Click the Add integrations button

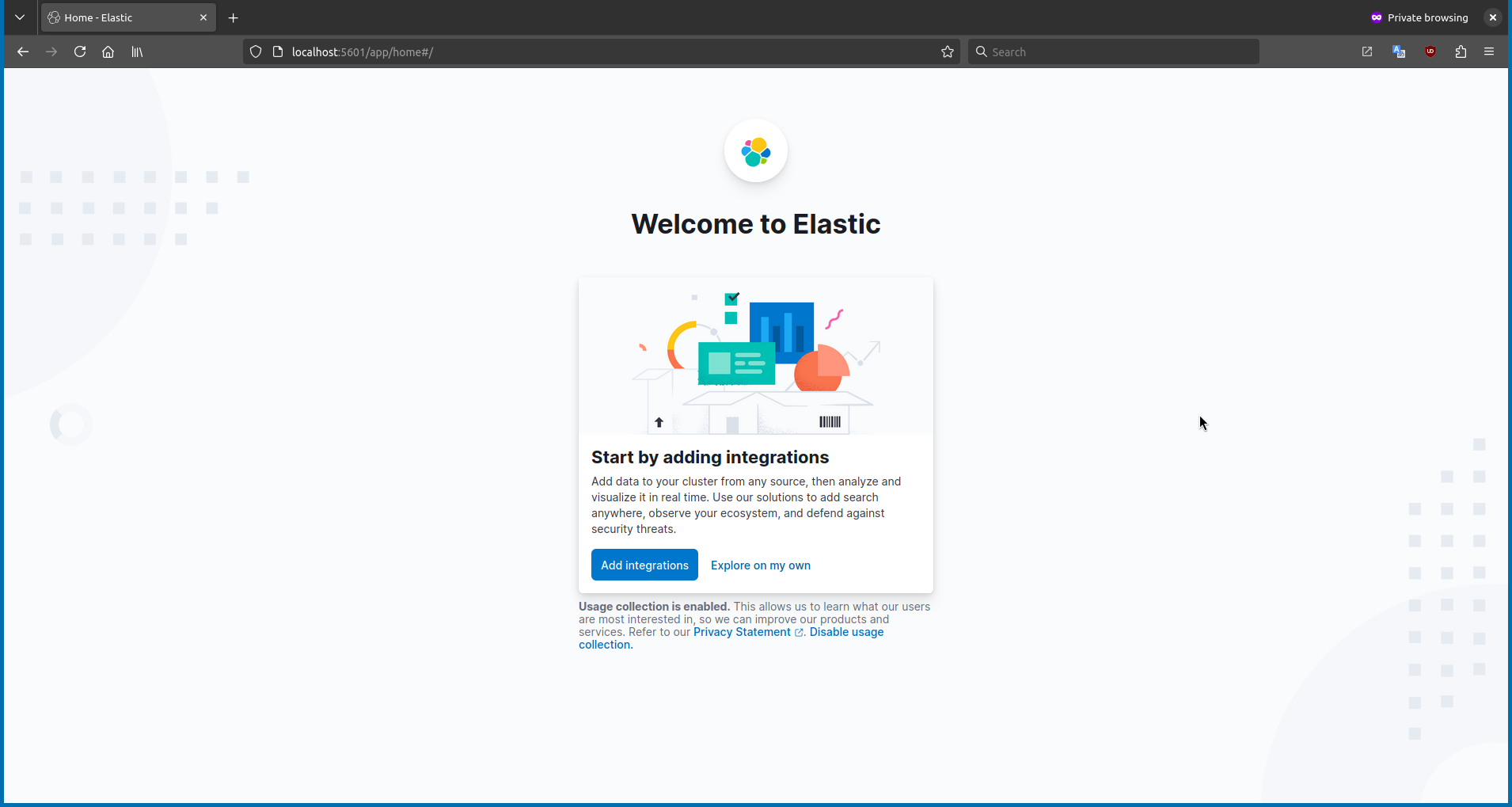pyautogui.click(x=644, y=565)
